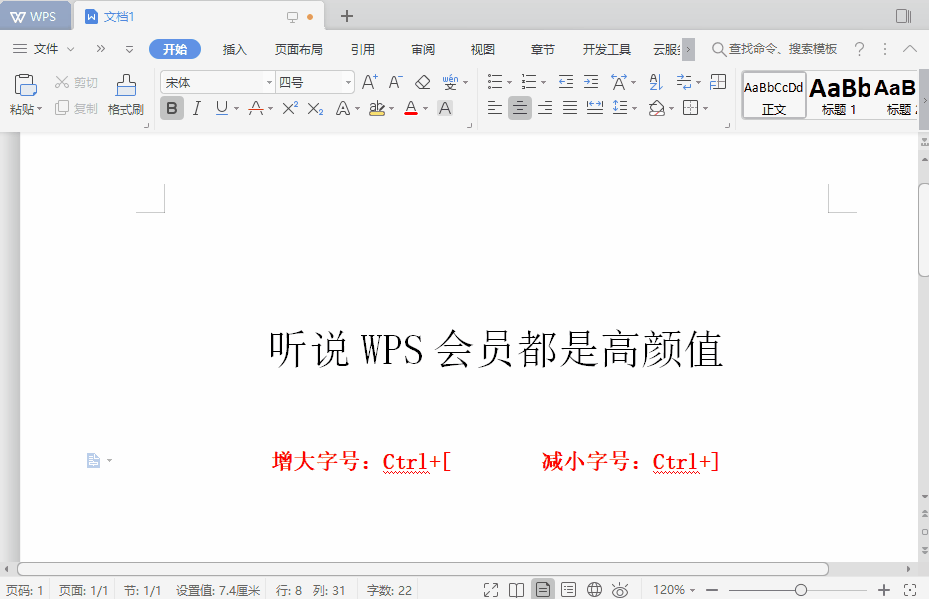Screen dimensions: 929x599
Task: Open the 宋体 font name dropdown
Action: [x=269, y=82]
